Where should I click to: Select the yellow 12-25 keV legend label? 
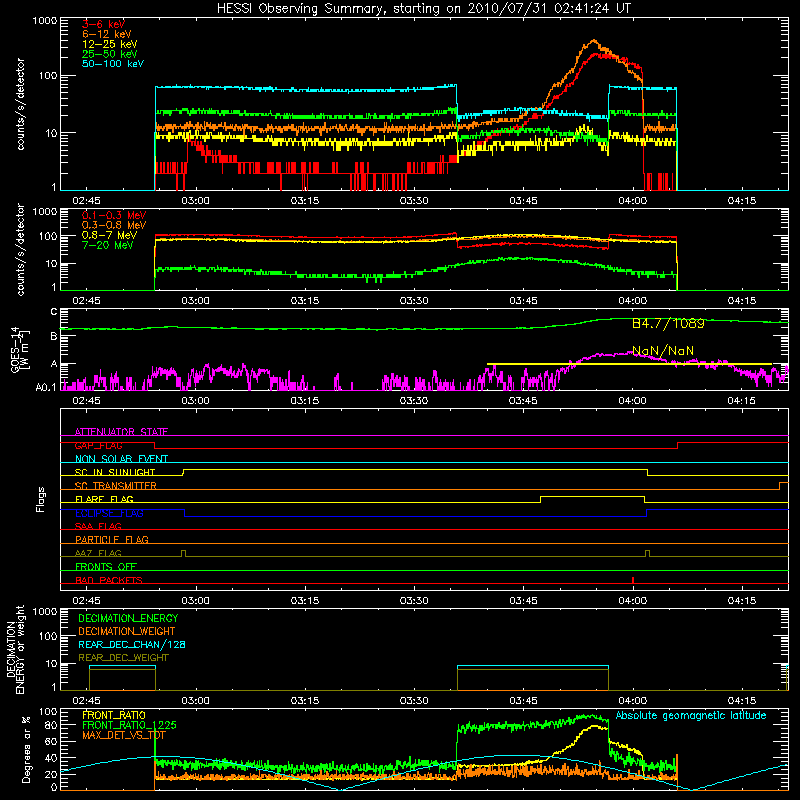tap(110, 44)
